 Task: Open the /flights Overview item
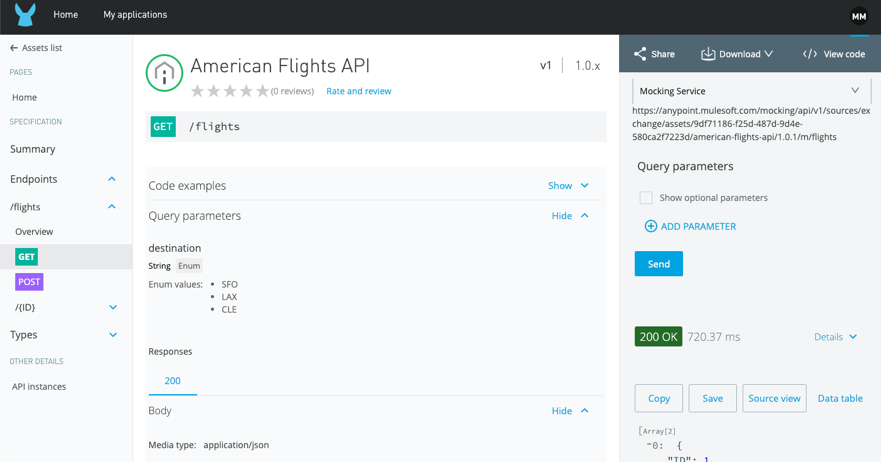[x=34, y=232]
